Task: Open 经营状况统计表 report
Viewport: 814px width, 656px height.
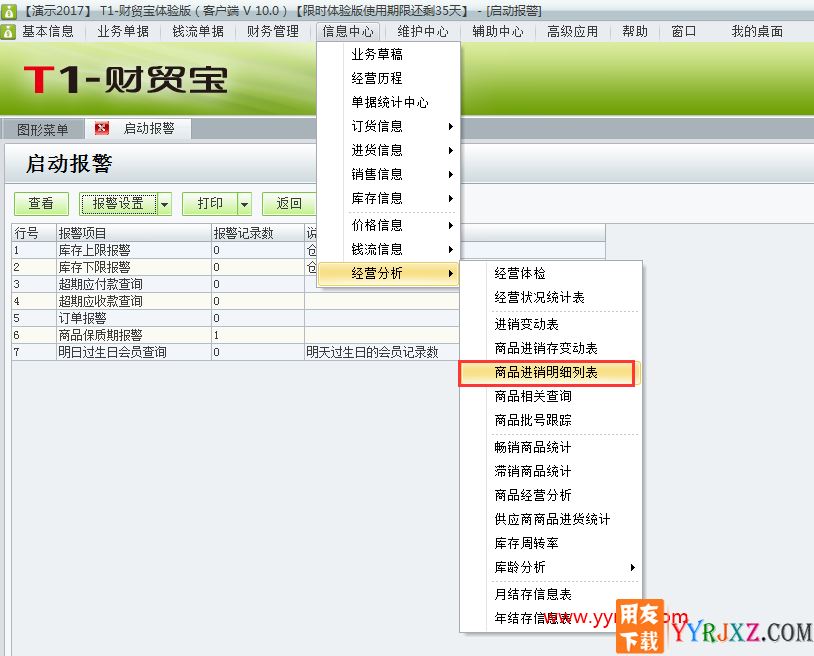Action: (x=551, y=297)
